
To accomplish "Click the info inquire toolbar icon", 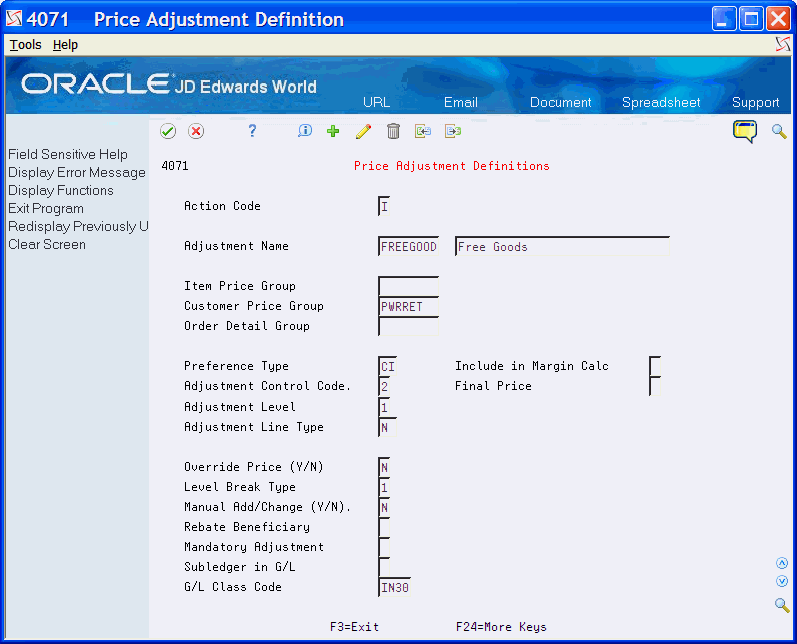I will (304, 131).
